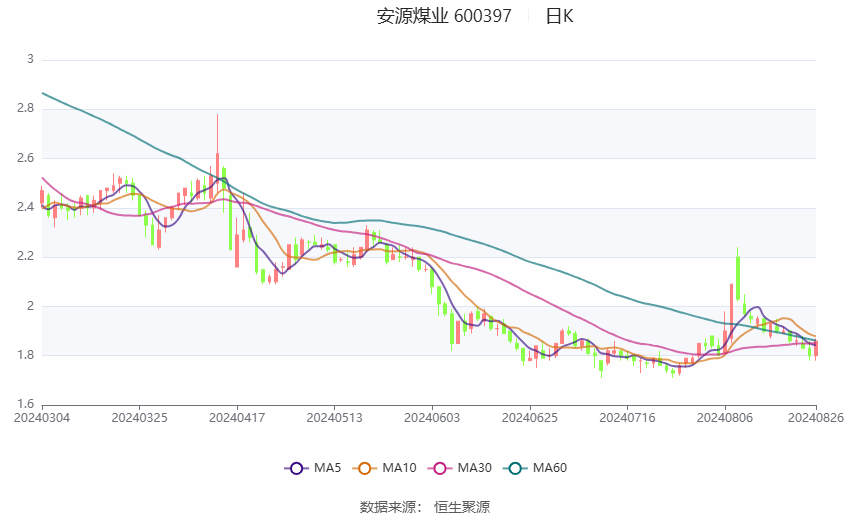
Task: Click the x-axis date label 20240826
Action: tap(816, 418)
